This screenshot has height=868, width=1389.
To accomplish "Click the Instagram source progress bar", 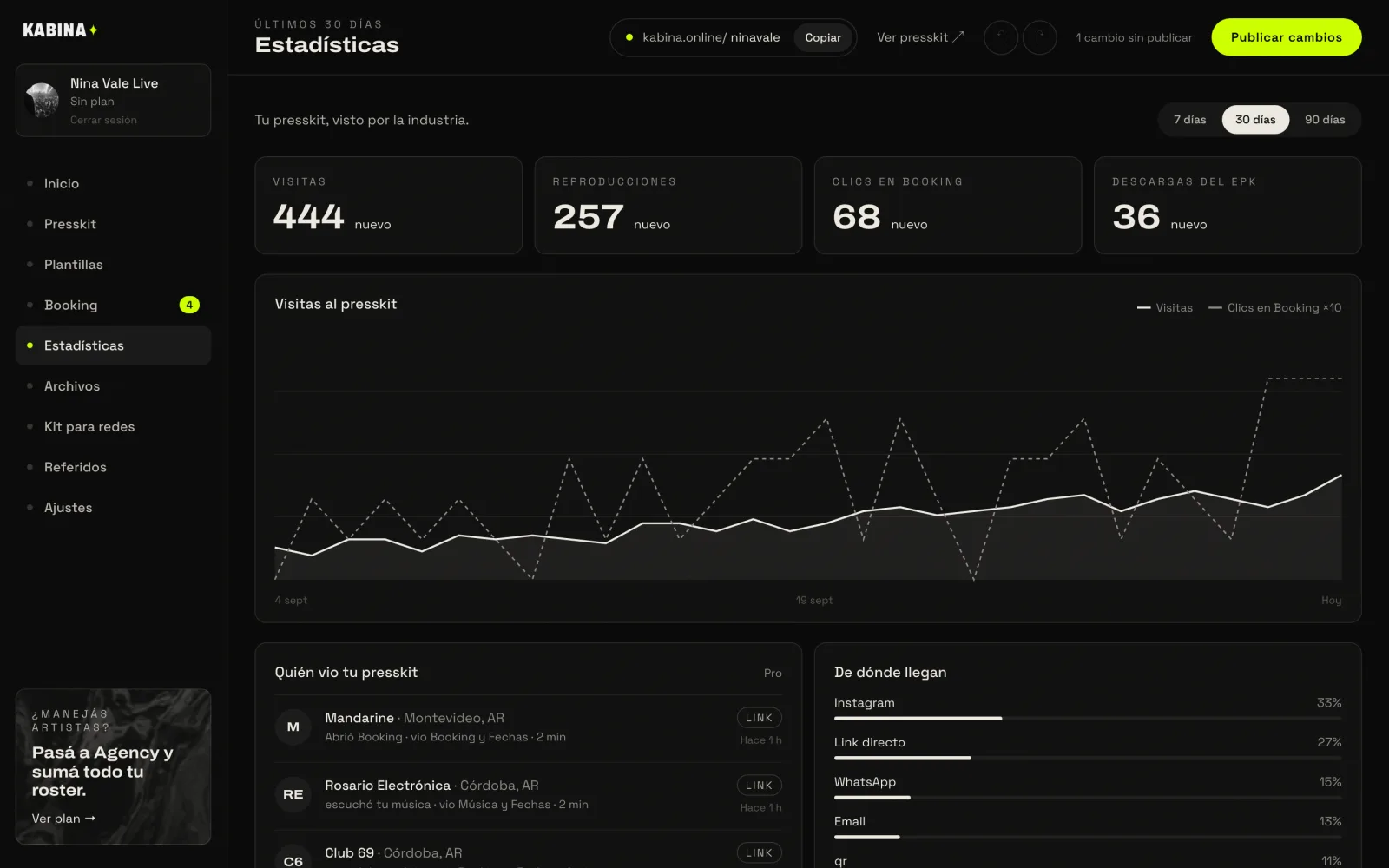I will tap(1088, 719).
